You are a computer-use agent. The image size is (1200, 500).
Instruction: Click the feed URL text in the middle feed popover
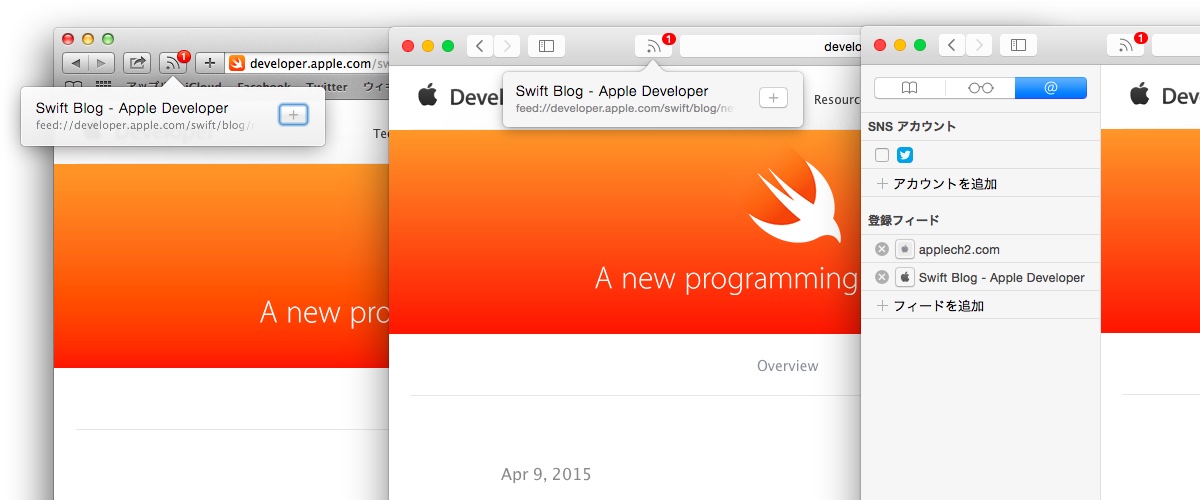click(625, 108)
